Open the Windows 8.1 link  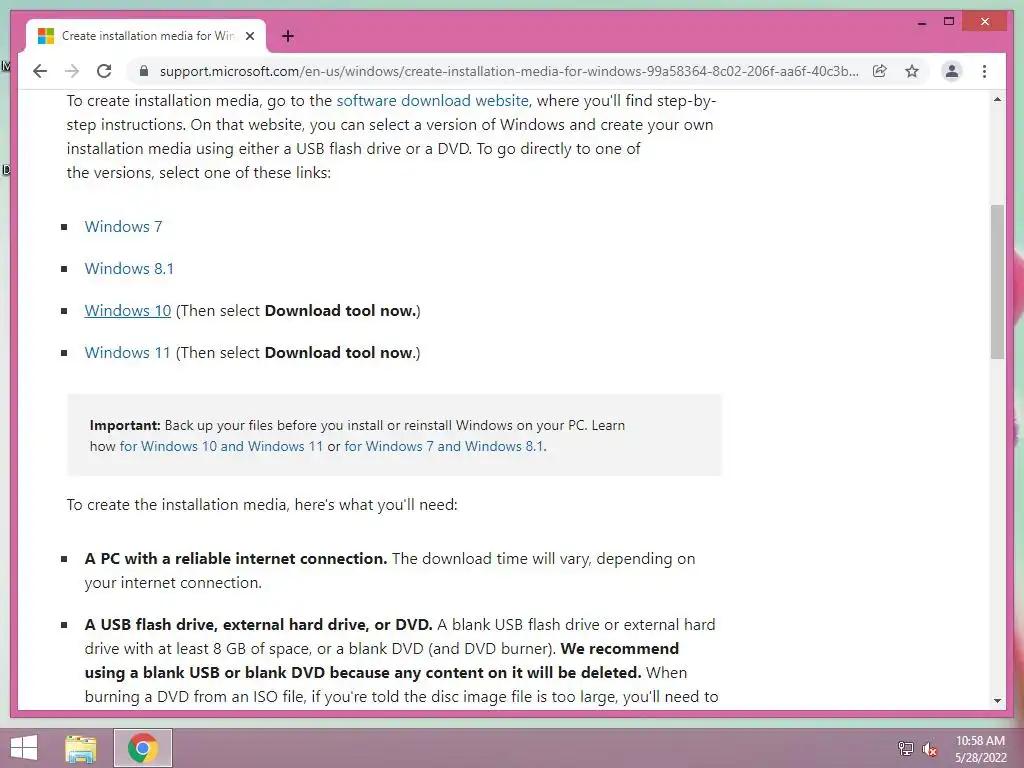pos(129,268)
